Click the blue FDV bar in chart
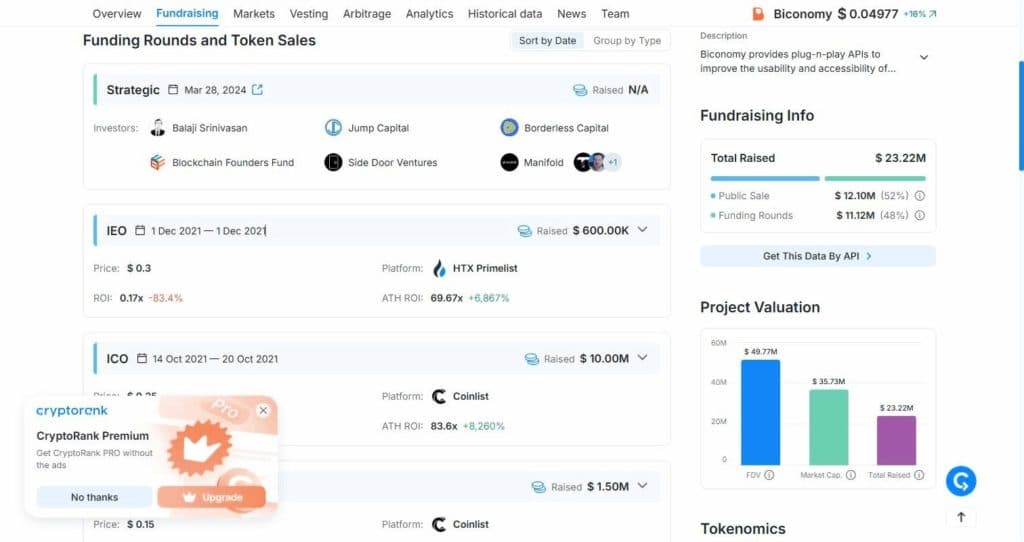The height and width of the screenshot is (542, 1024). pyautogui.click(x=760, y=412)
